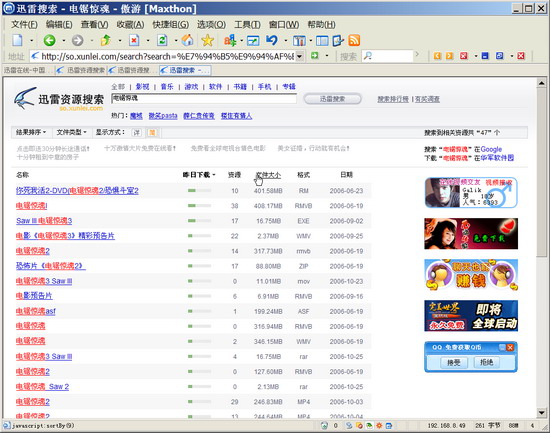Image resolution: width=550 pixels, height=433 pixels.
Task: Go back with the green arrow button
Action: (x=49, y=40)
